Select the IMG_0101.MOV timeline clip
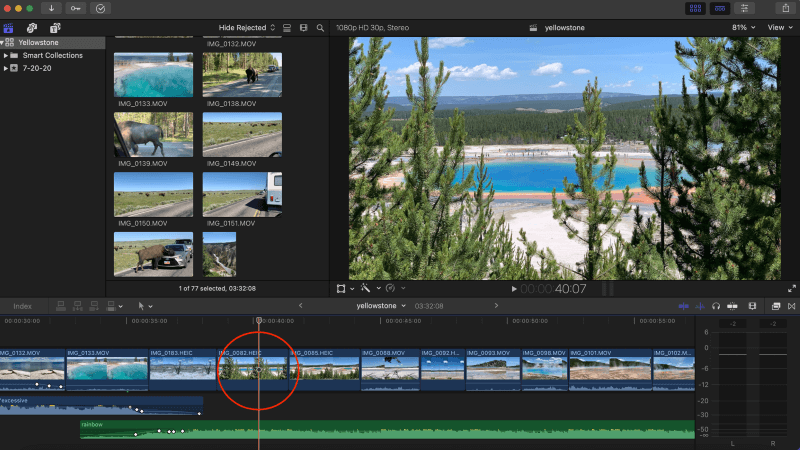Image resolution: width=800 pixels, height=450 pixels. point(610,370)
